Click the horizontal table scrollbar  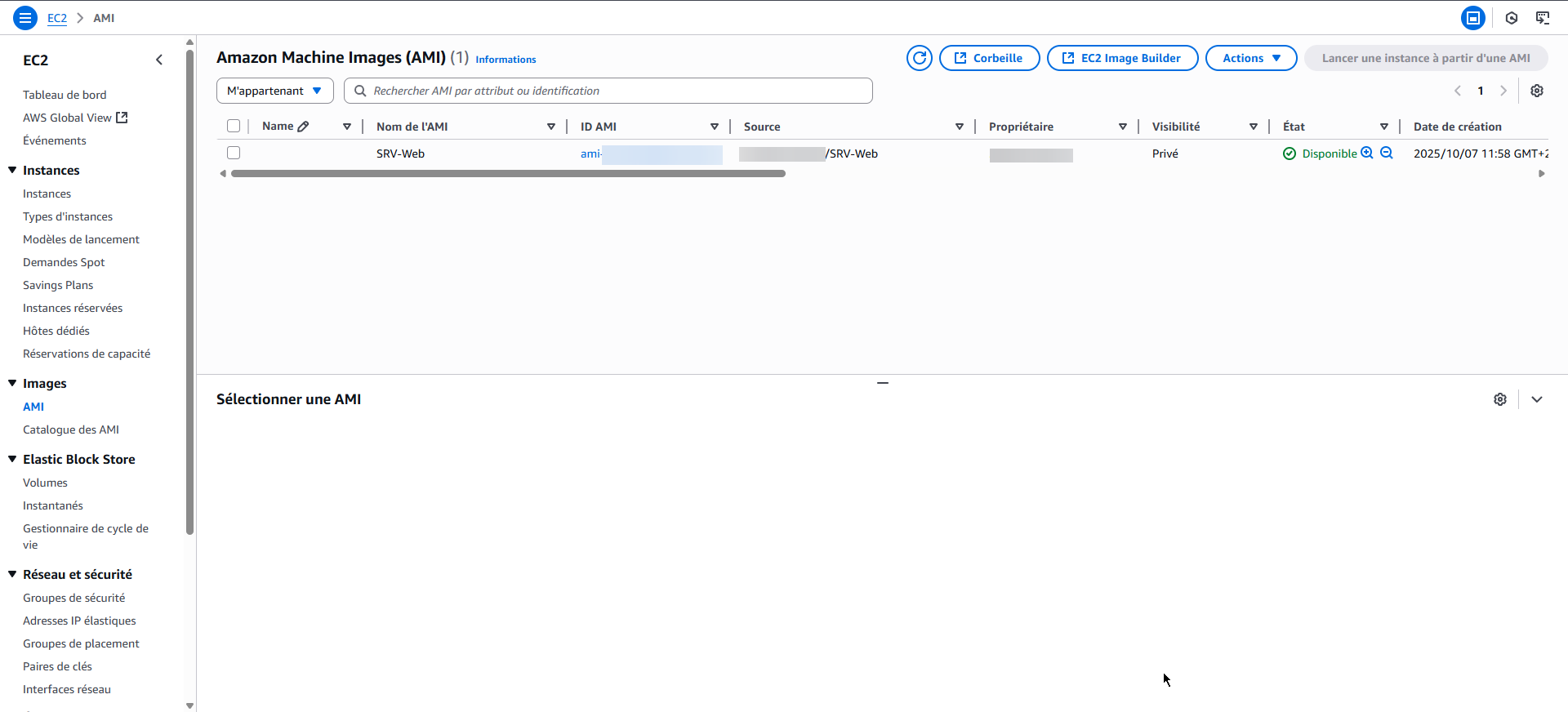pyautogui.click(x=508, y=173)
